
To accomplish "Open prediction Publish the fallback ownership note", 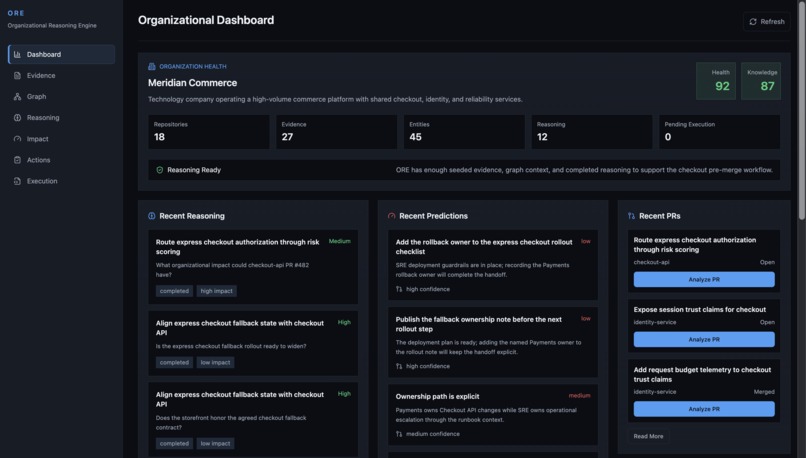I will coord(493,342).
